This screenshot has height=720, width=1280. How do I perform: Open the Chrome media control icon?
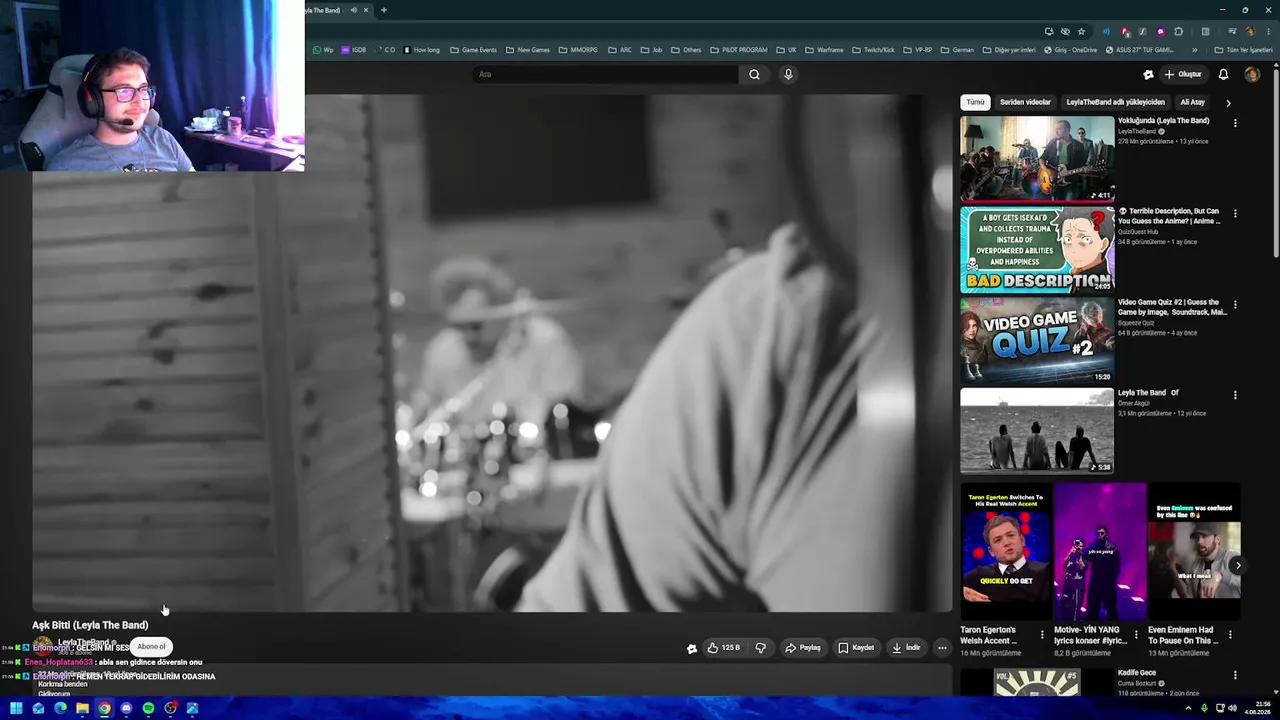1232,31
